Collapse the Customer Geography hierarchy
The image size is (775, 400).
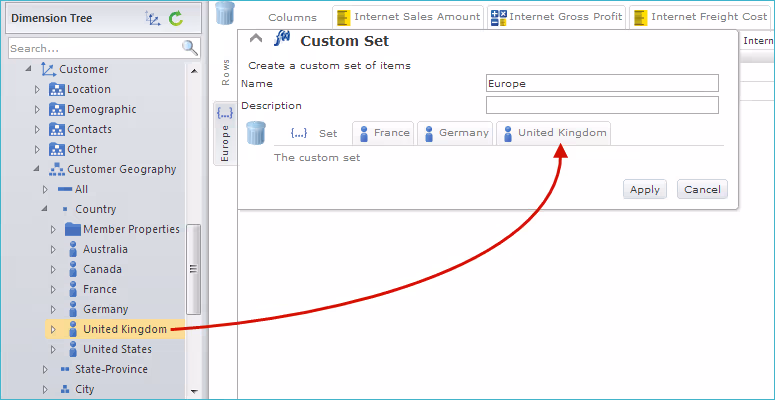[37, 169]
